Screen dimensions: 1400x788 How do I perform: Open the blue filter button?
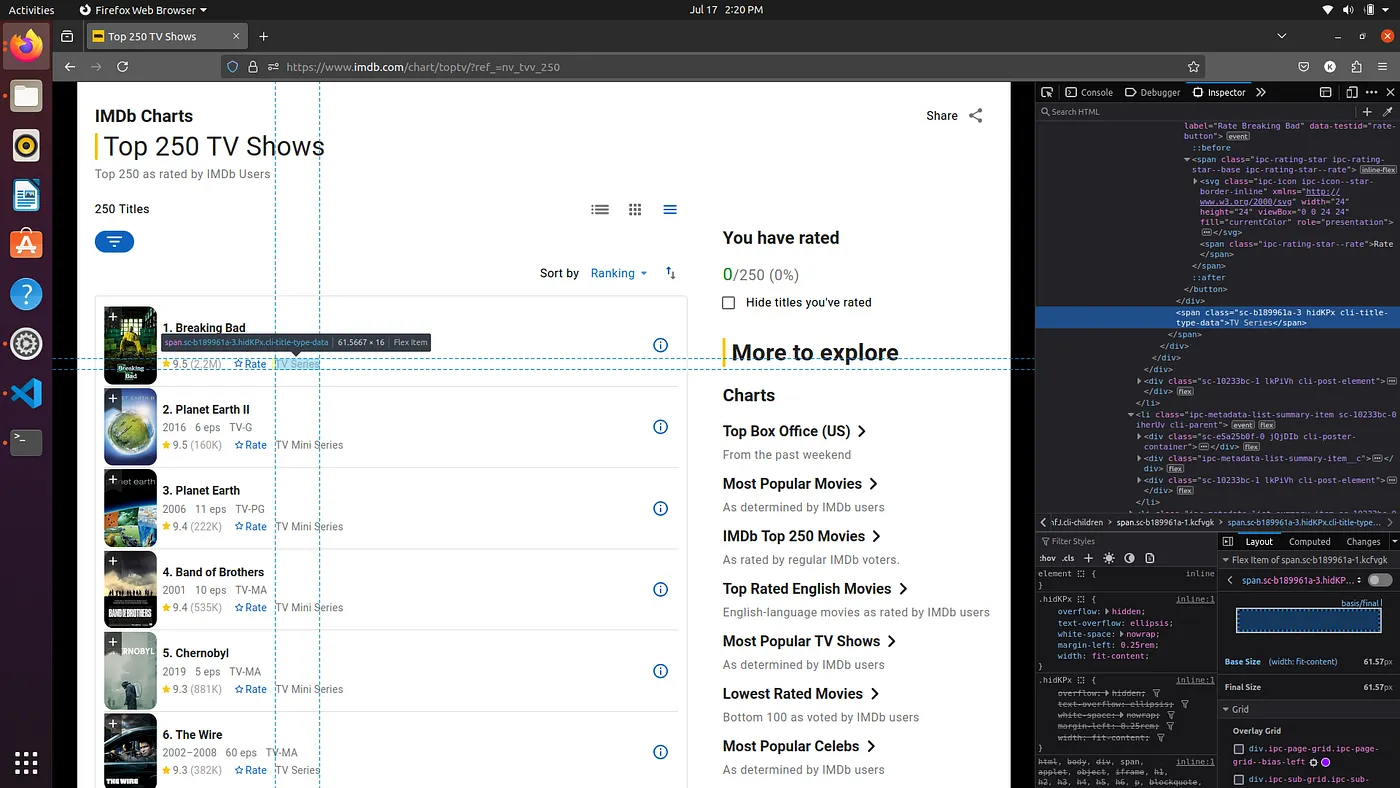pyautogui.click(x=114, y=241)
